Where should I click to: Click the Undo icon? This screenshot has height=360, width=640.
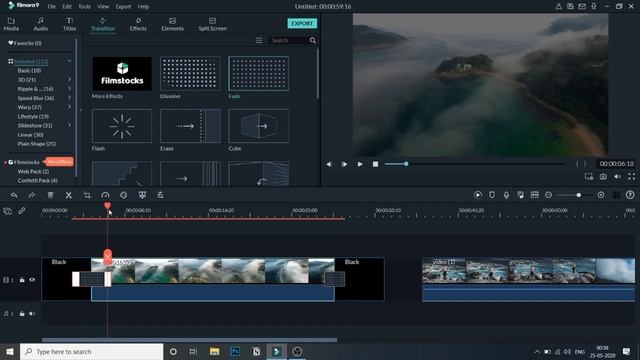pos(14,195)
